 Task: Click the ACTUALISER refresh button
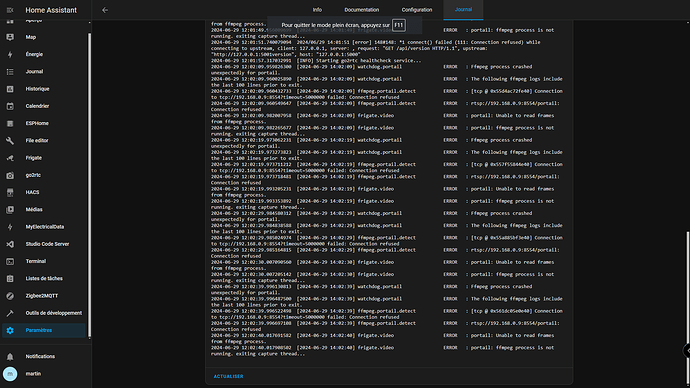[x=228, y=377]
